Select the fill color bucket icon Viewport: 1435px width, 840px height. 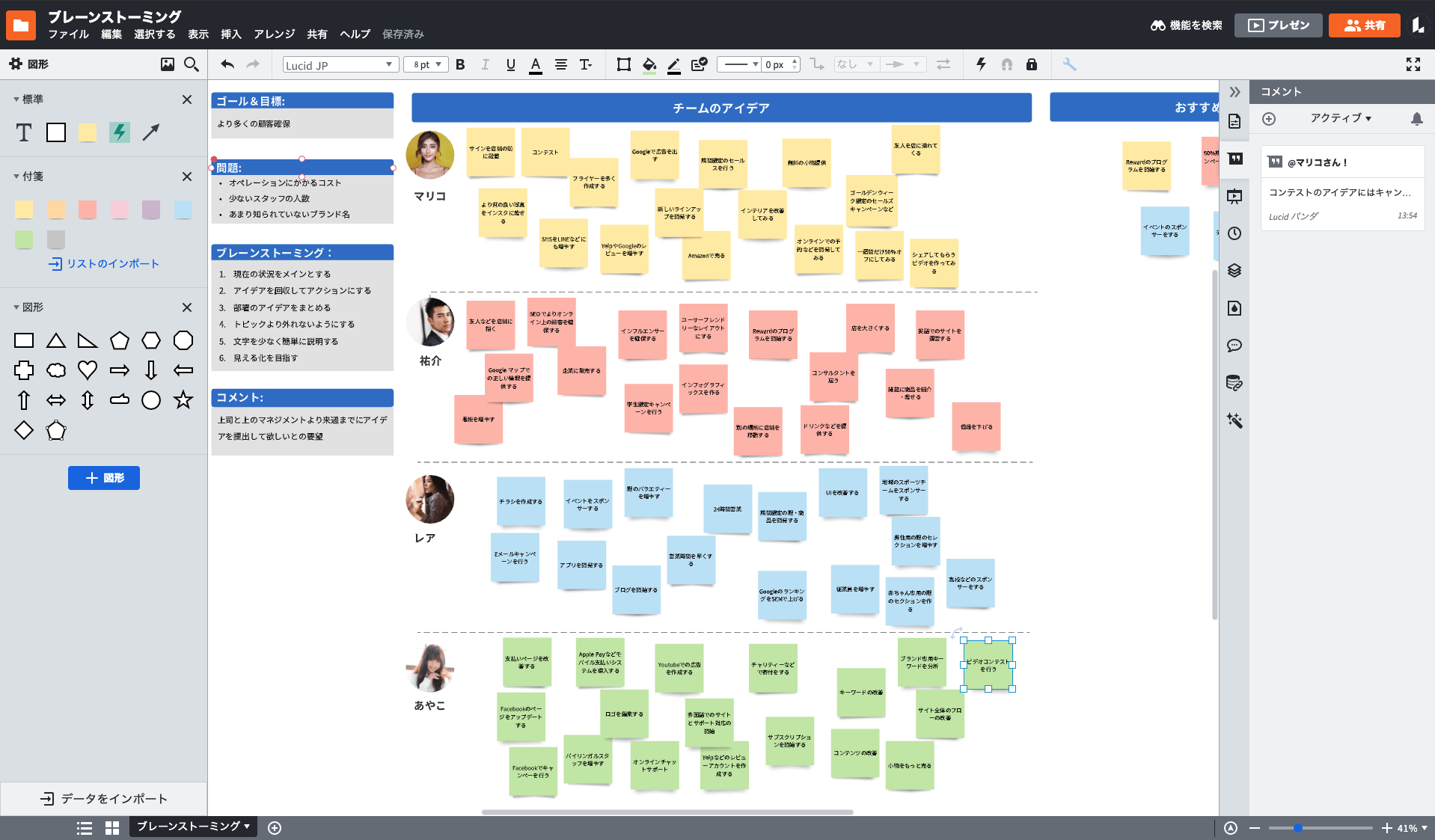649,65
